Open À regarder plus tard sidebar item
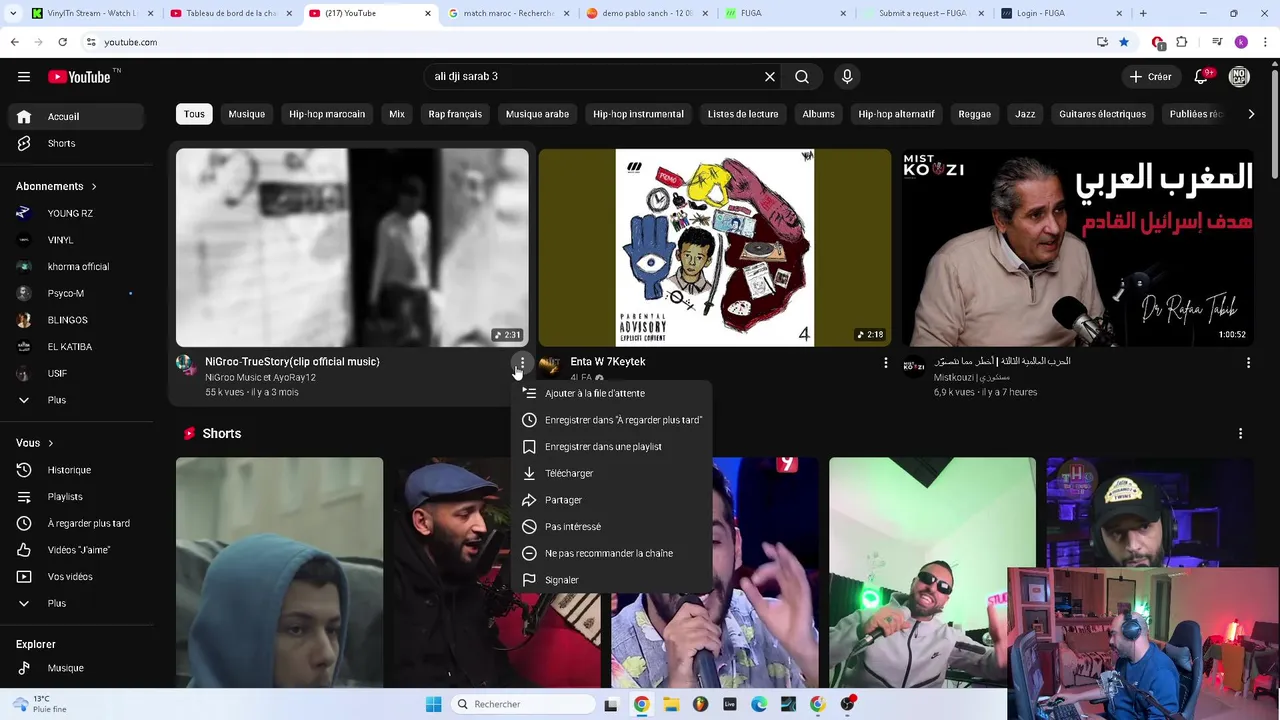This screenshot has width=1280, height=720. [77, 523]
